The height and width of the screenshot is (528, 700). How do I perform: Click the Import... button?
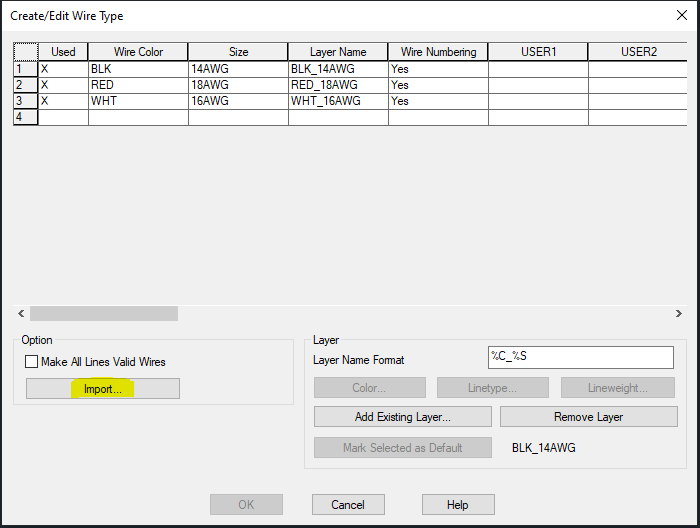[103, 389]
